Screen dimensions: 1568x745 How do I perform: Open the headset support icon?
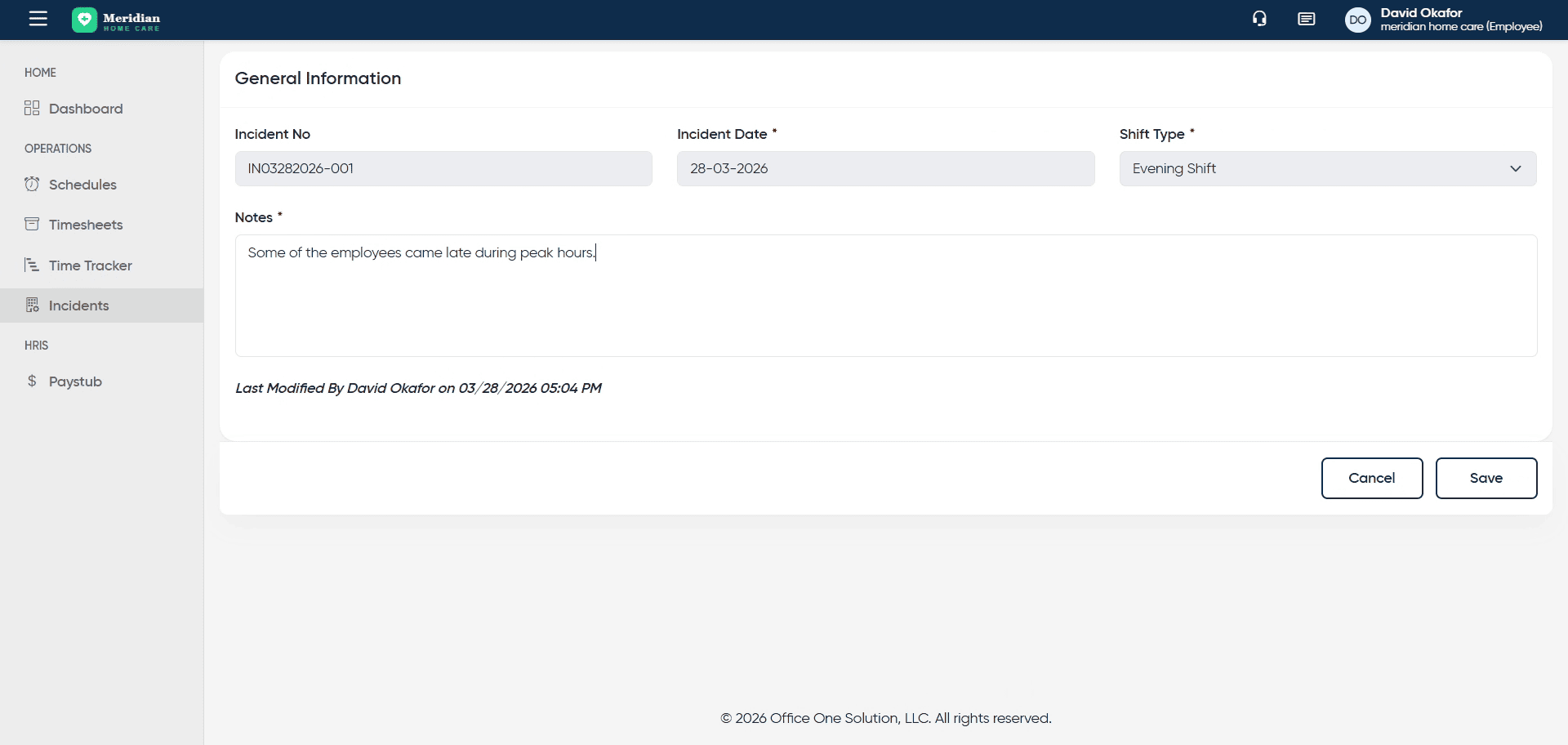point(1259,19)
